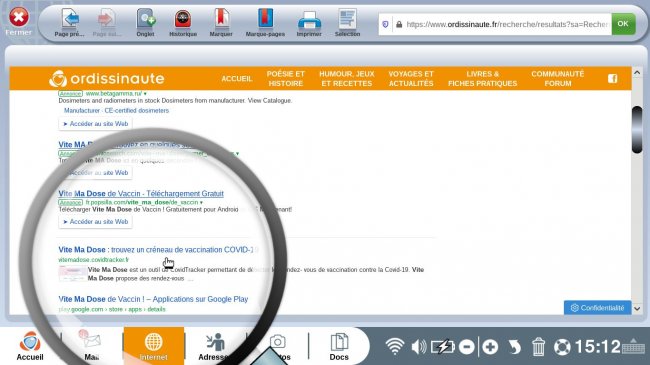Open VOYAGES ET ACTUALITÉS menu
The width and height of the screenshot is (650, 365).
pyautogui.click(x=411, y=78)
